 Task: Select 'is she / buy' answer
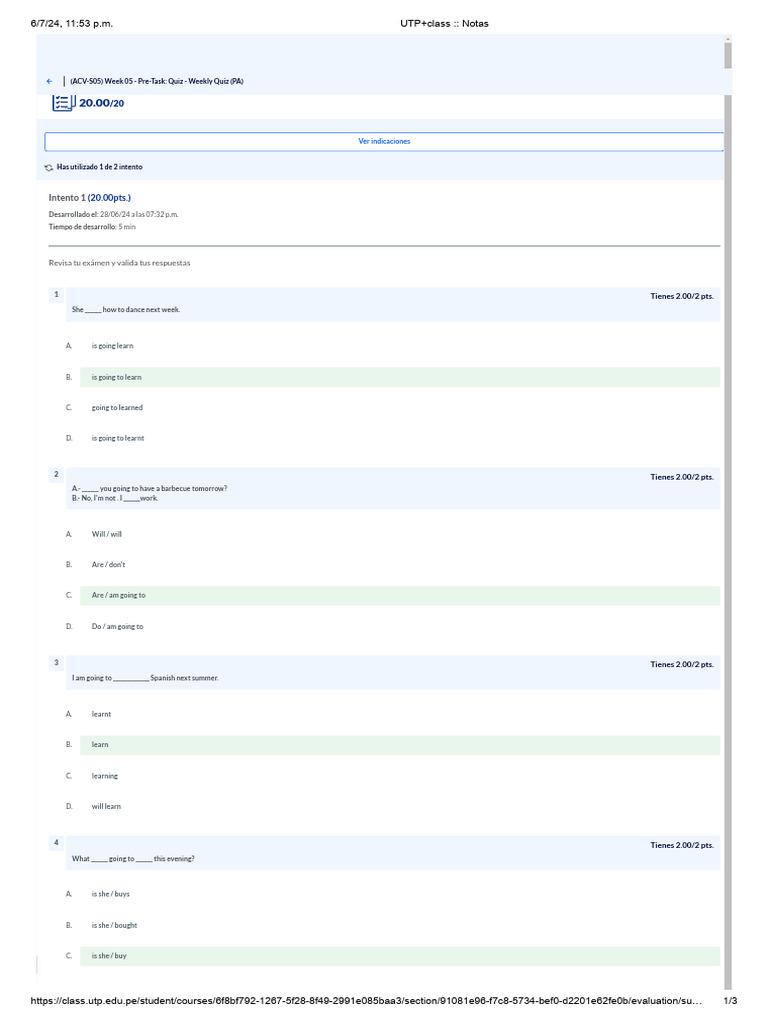(109, 956)
